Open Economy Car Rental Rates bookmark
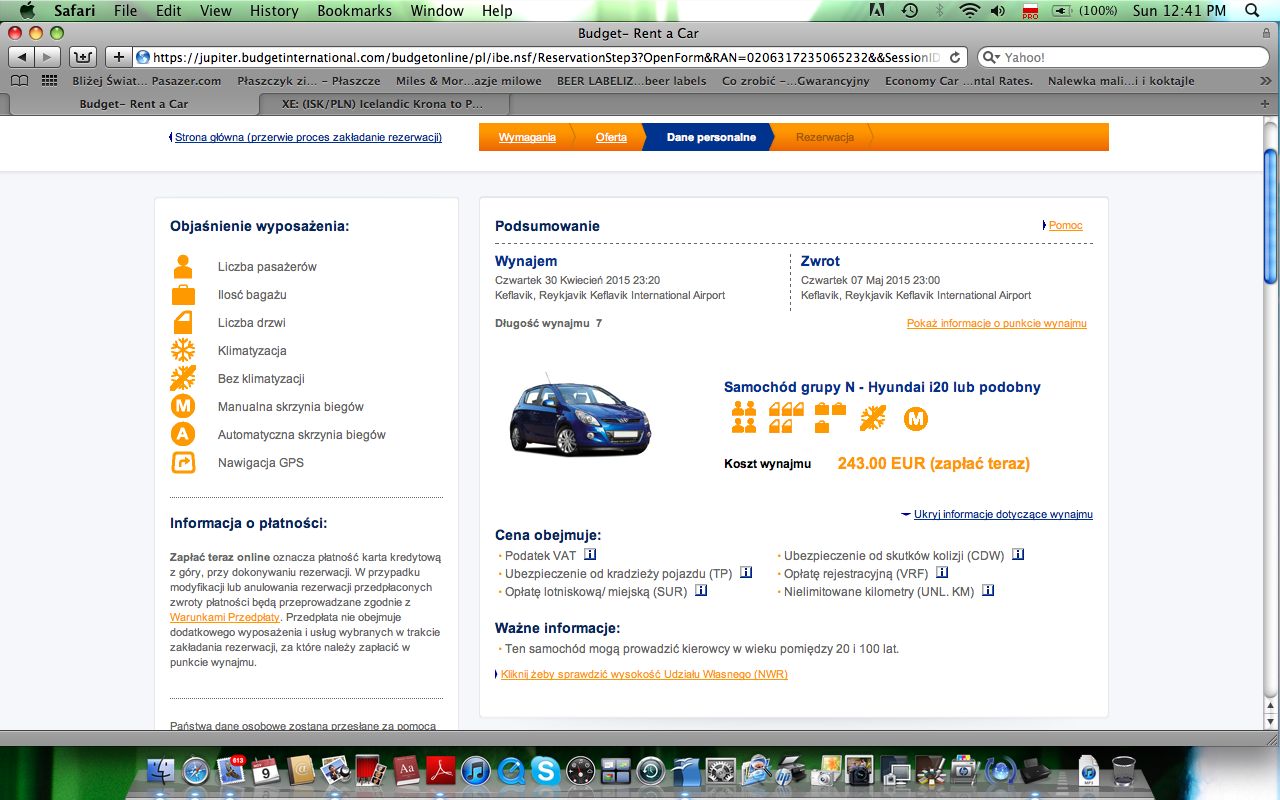1280x800 pixels. click(x=959, y=81)
